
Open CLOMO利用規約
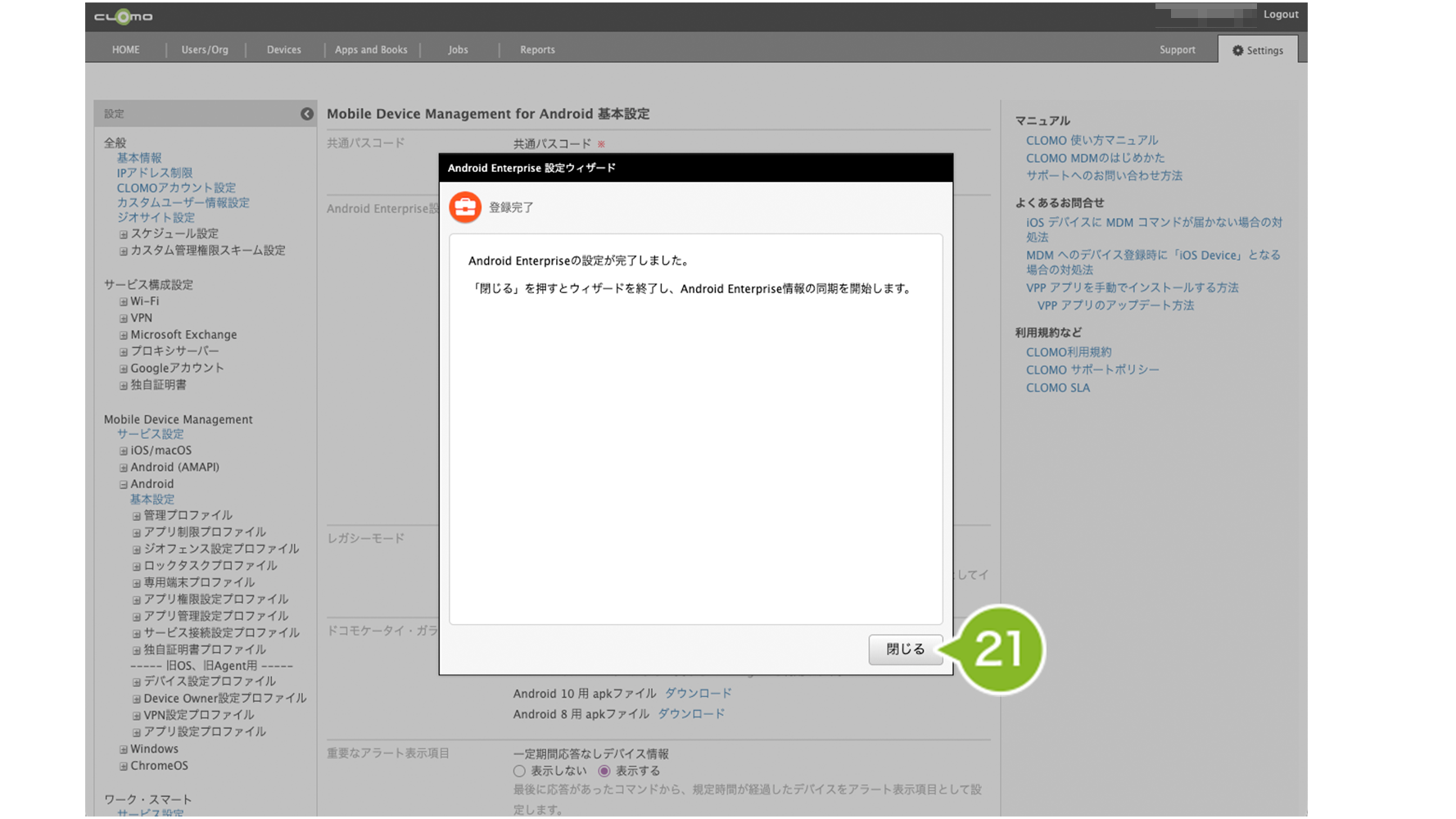[1069, 352]
